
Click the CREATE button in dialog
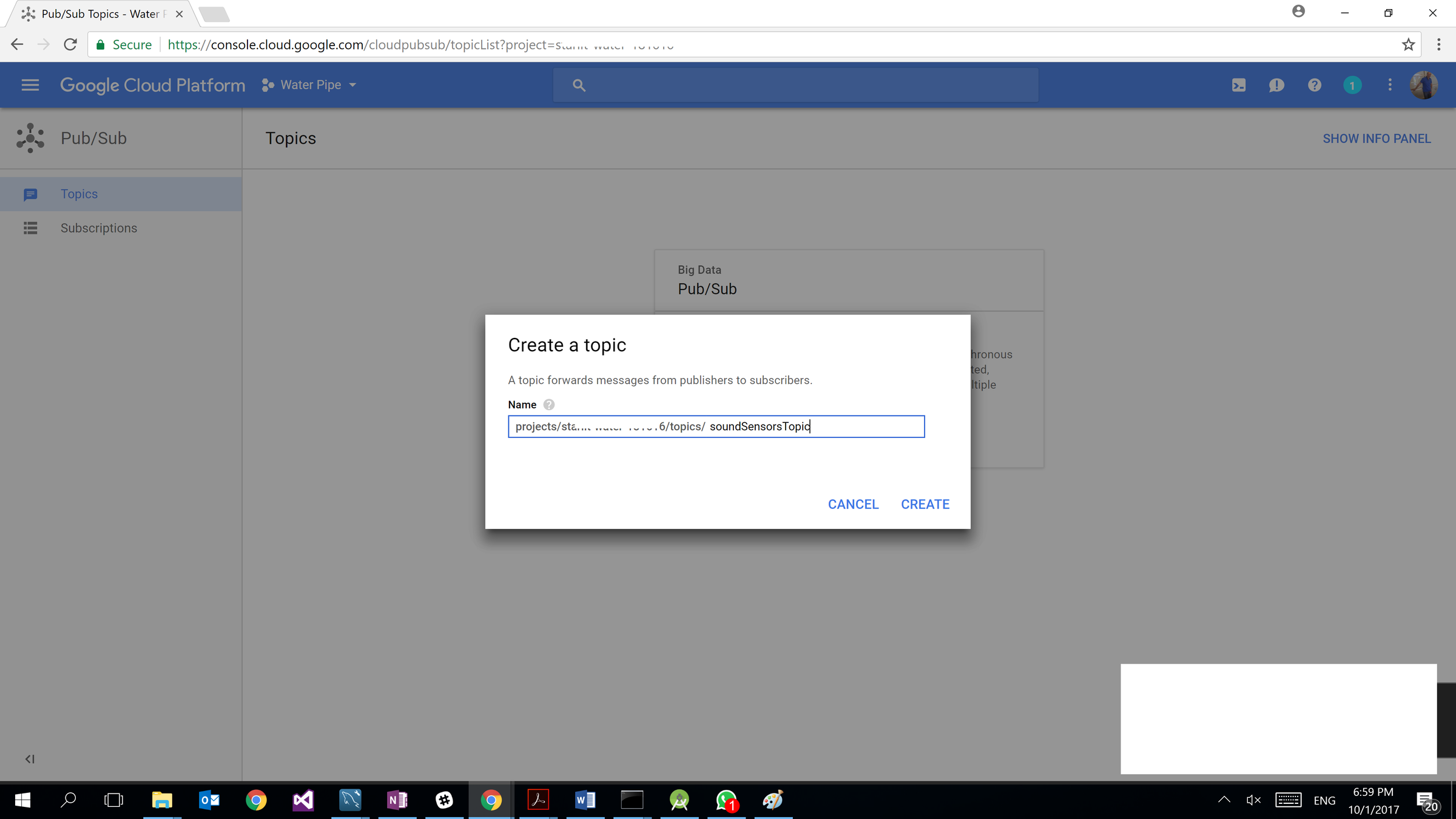pyautogui.click(x=925, y=504)
